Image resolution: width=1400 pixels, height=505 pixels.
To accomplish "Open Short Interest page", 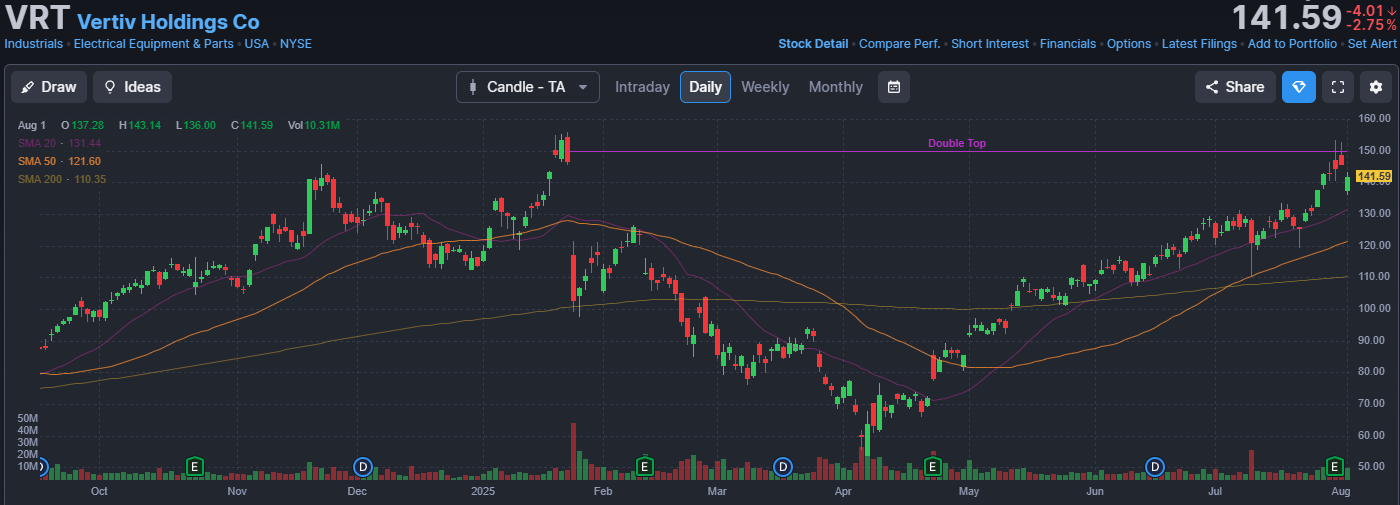I will [990, 44].
